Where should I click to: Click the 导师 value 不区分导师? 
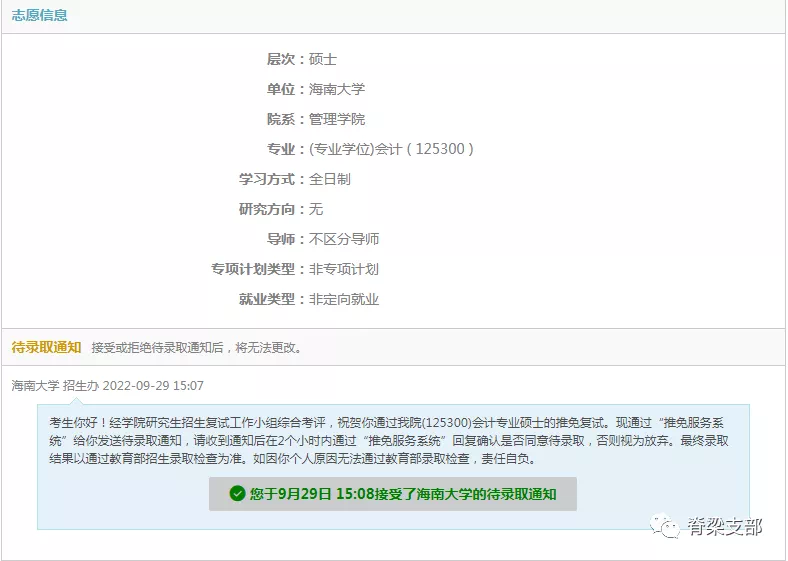pos(344,239)
